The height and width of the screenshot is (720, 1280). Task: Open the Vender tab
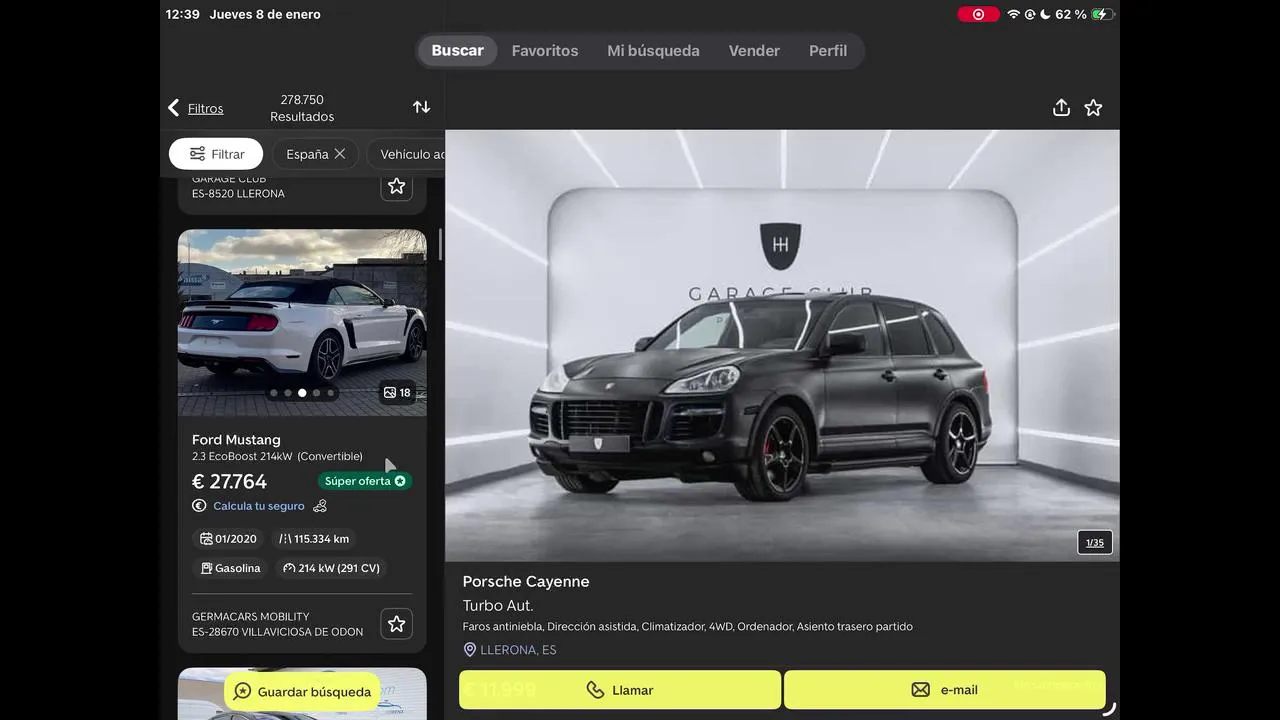[x=754, y=51]
